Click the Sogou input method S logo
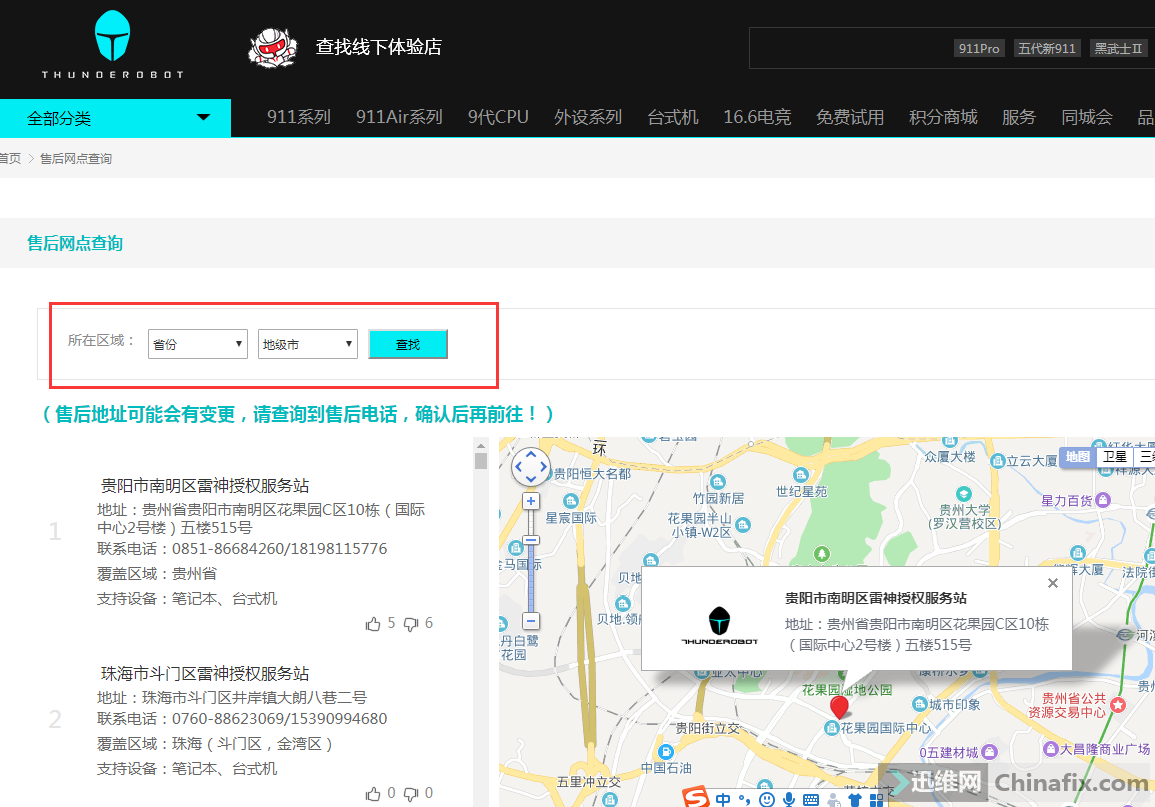The width and height of the screenshot is (1155, 807). click(695, 797)
